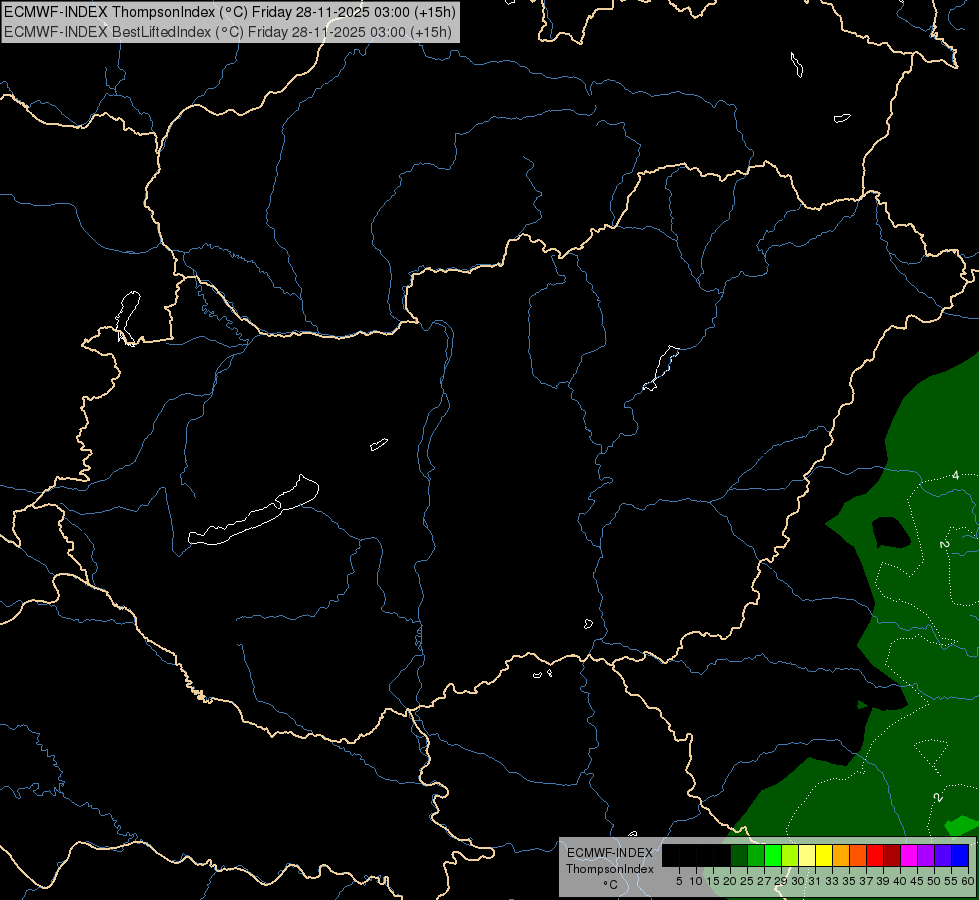
Task: Select the blue 55-60 legend swatch
Action: (960, 855)
